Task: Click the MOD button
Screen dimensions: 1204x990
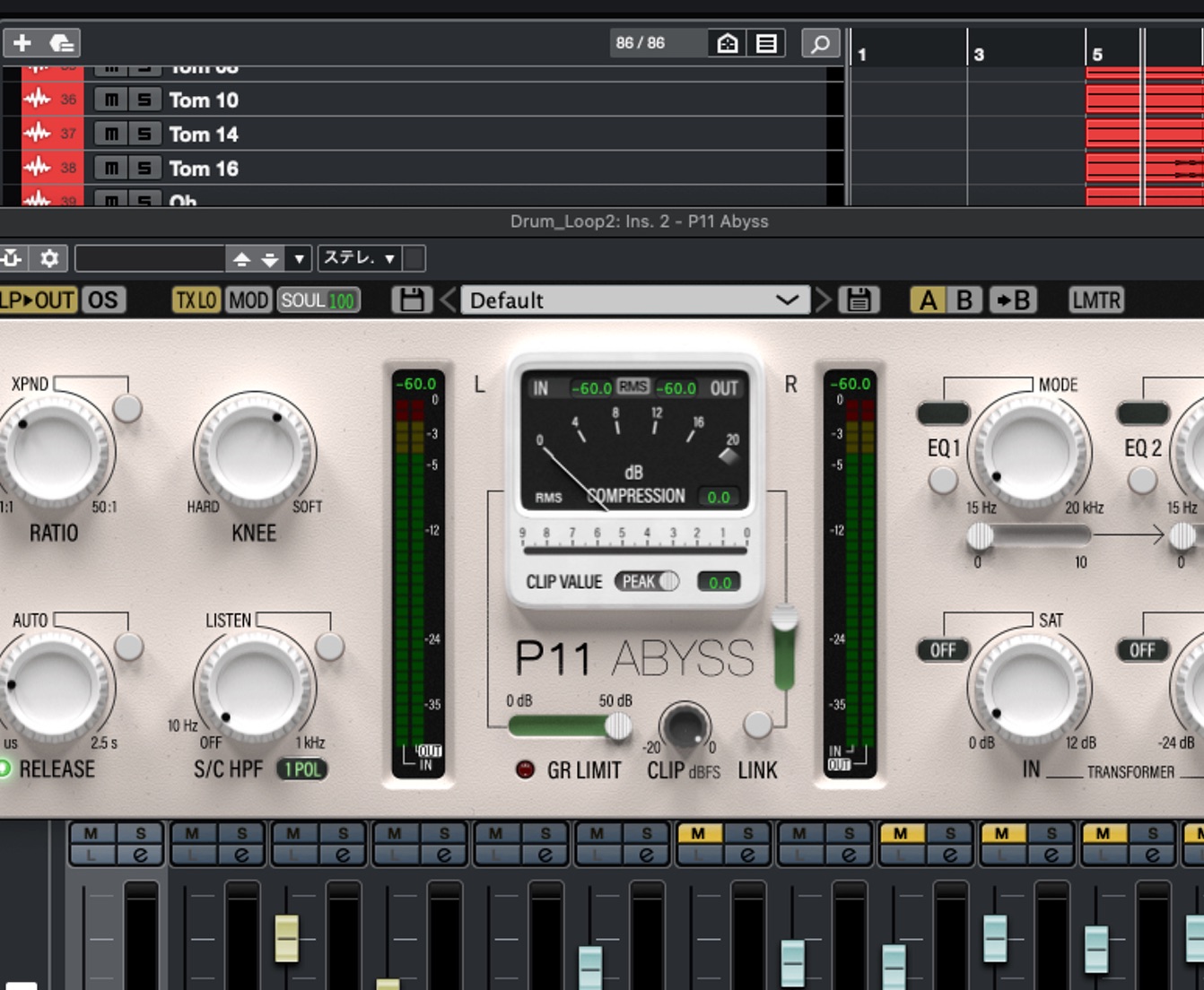Action: 248,300
